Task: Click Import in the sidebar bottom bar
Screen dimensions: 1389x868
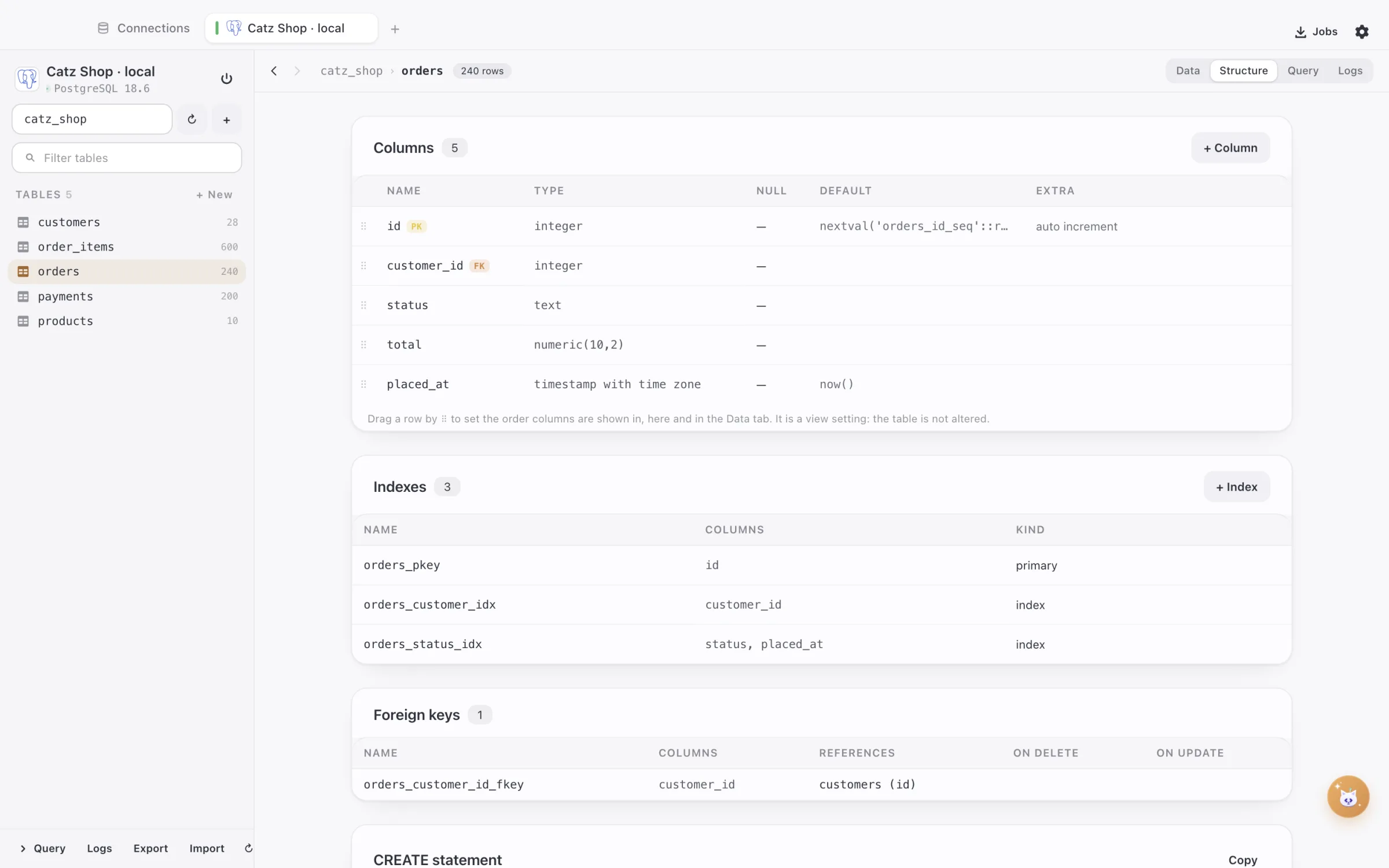Action: point(207,848)
